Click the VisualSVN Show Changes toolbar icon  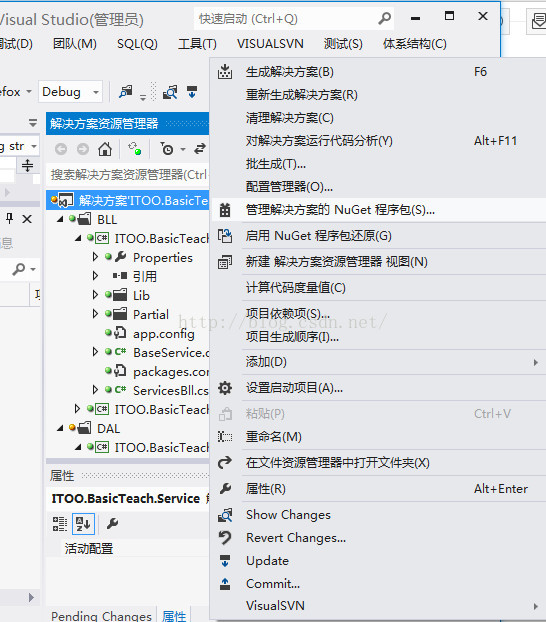click(x=170, y=92)
